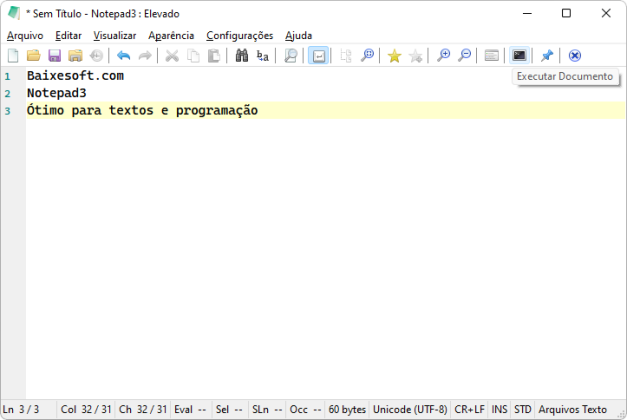The height and width of the screenshot is (420, 627).
Task: Open the Ajuda menu
Action: (x=298, y=36)
